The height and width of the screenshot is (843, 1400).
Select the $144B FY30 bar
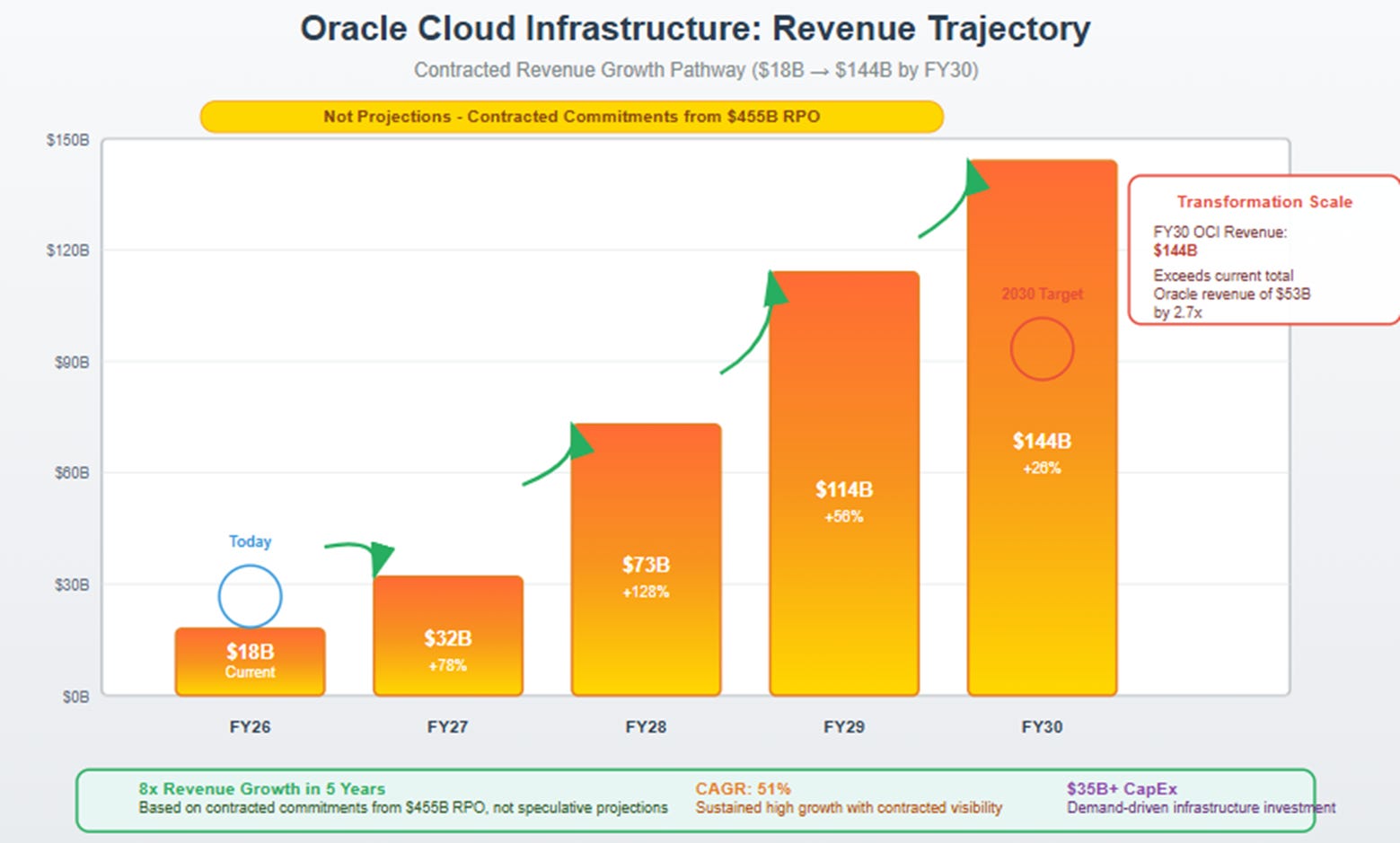[x=1042, y=427]
